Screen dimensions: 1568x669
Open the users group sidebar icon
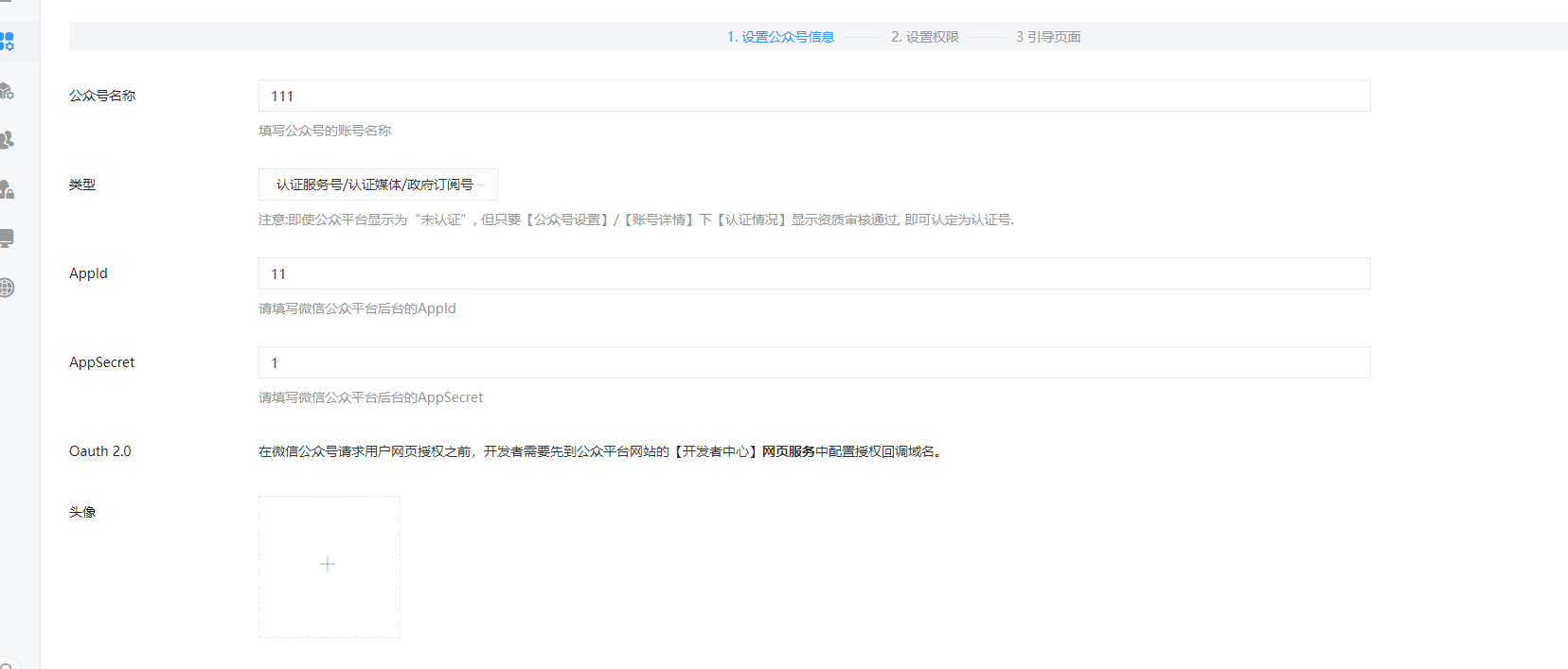click(7, 140)
